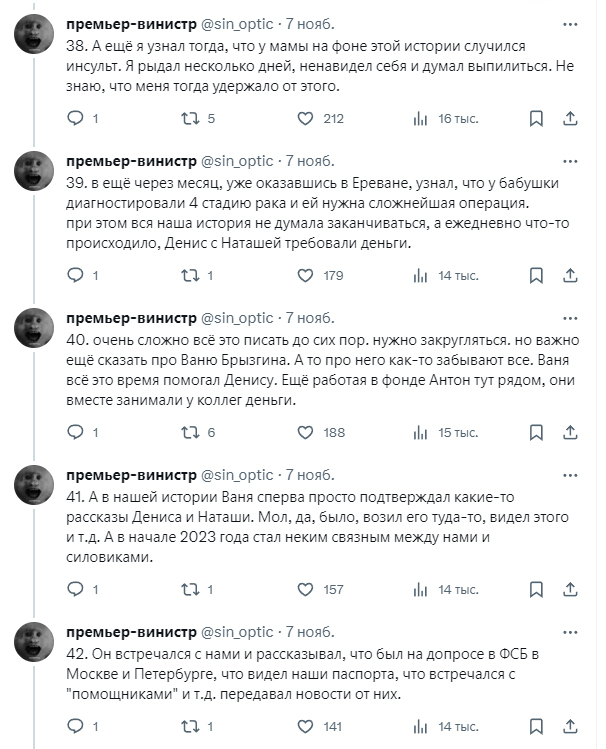Open the 7 нояб. timestamp of tweet 42

click(310, 631)
